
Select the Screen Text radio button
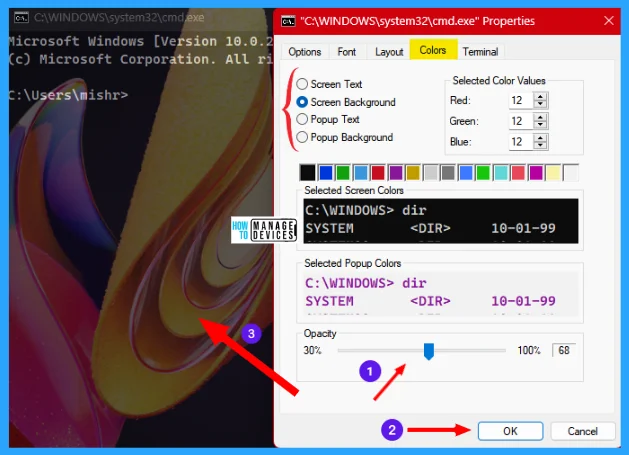pos(302,84)
